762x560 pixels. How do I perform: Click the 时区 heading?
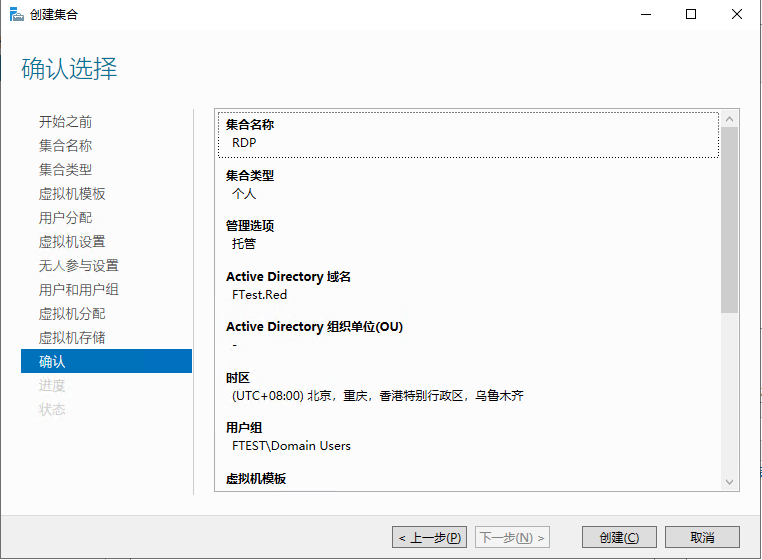pos(238,378)
